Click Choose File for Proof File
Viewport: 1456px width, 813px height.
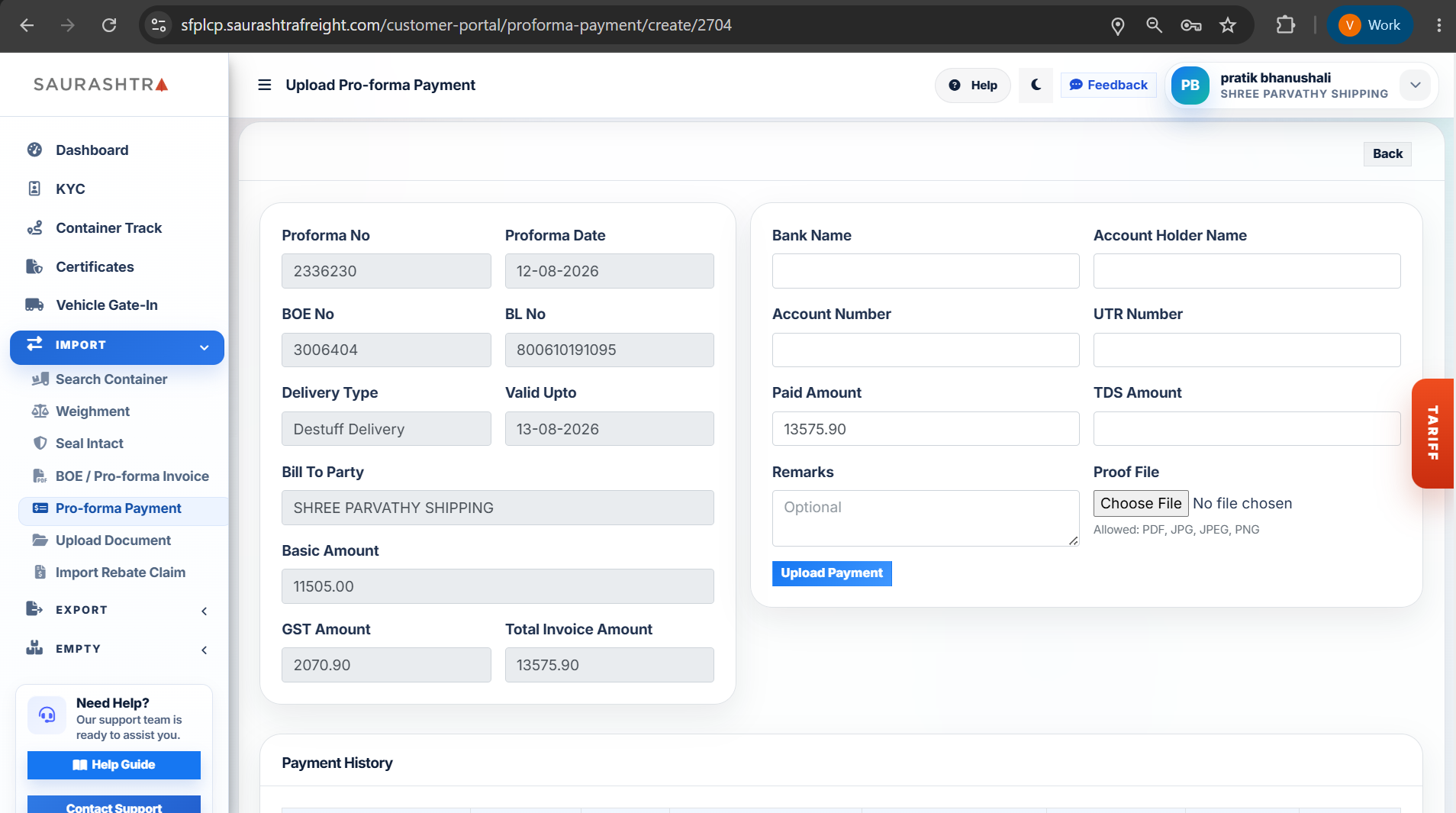(x=1141, y=503)
